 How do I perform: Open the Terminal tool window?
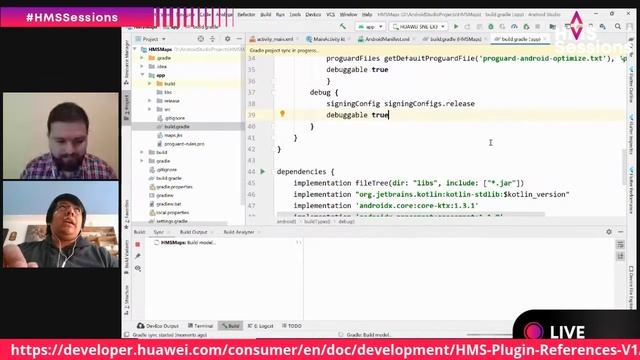[x=200, y=326]
